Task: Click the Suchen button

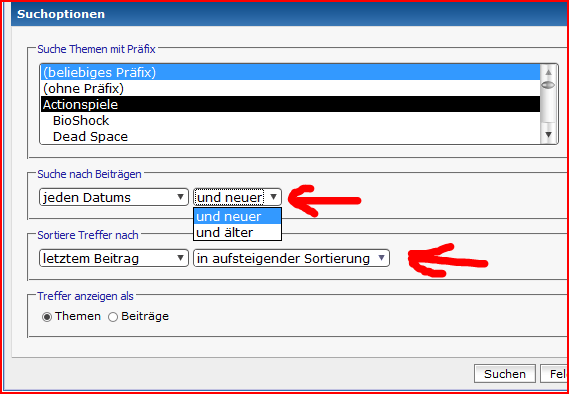Action: coord(504,374)
